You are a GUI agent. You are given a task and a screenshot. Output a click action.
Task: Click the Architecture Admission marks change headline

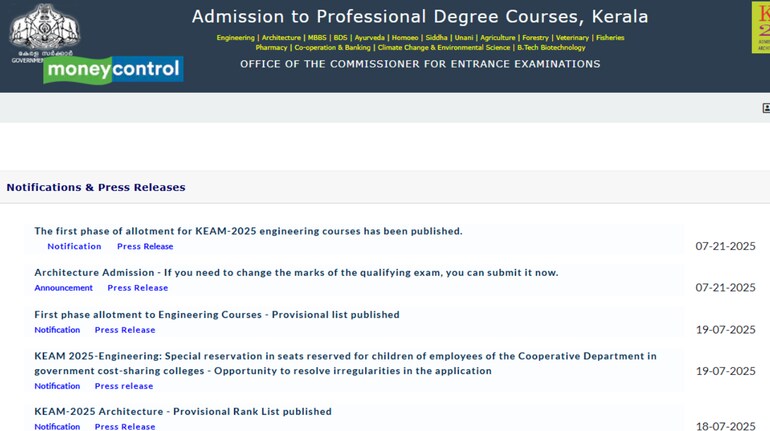296,272
